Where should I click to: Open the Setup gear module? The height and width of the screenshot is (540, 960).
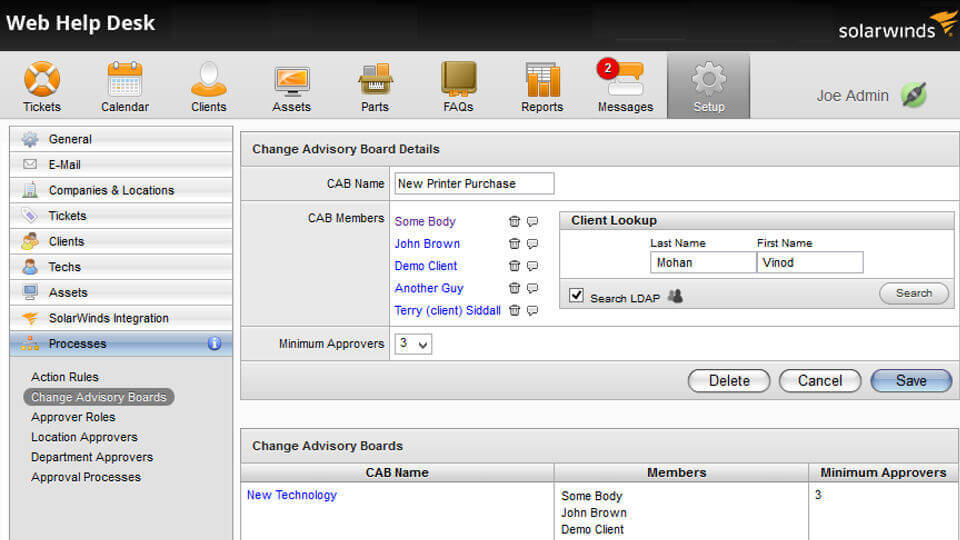point(708,86)
